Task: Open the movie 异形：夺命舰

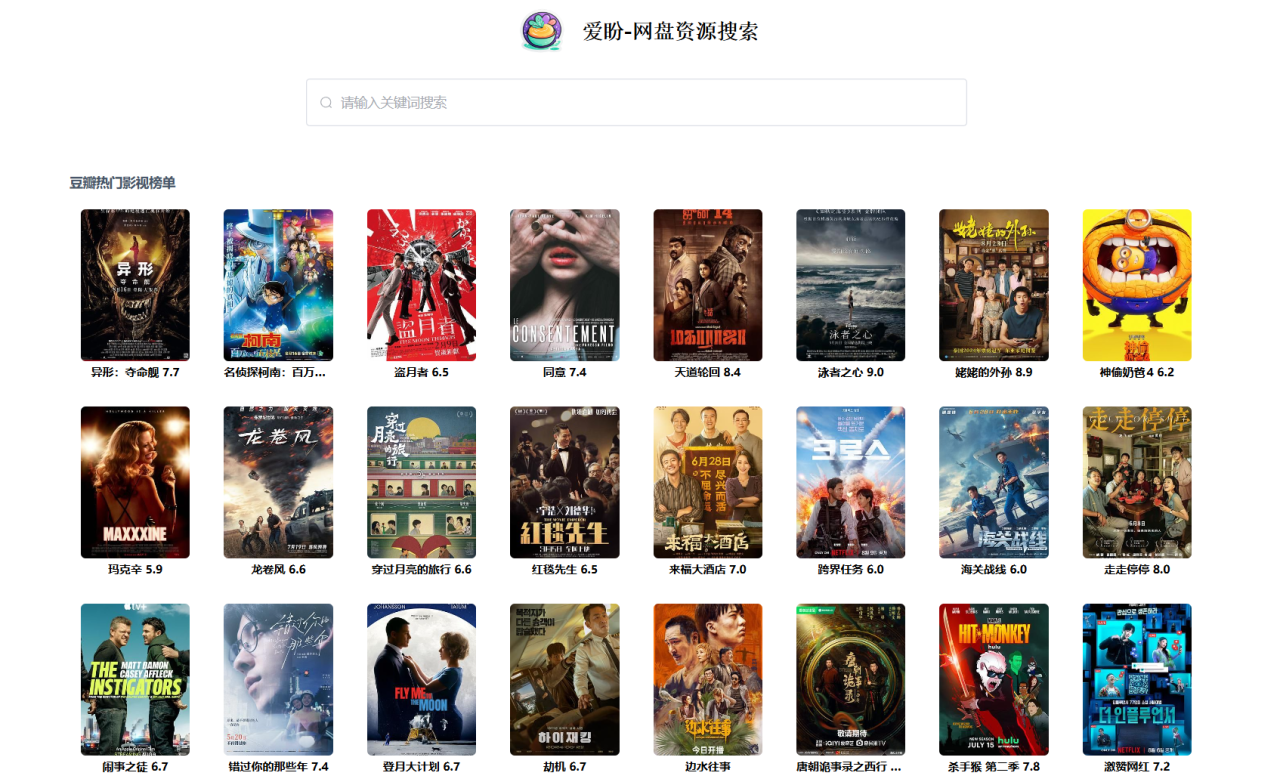Action: (x=135, y=284)
